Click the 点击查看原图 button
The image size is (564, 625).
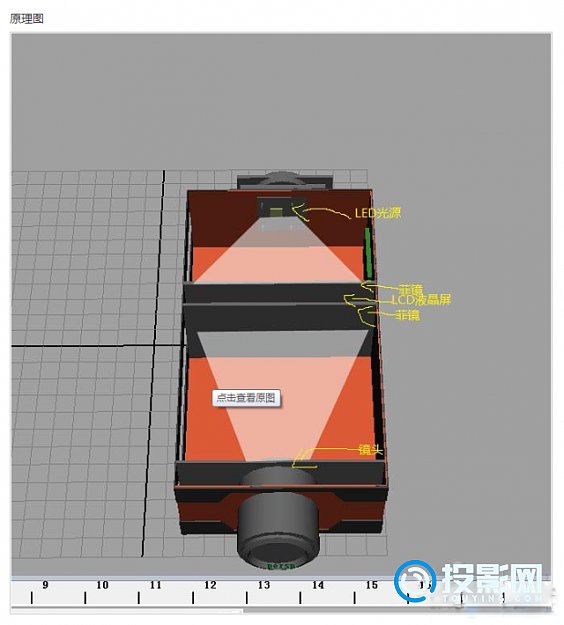tap(246, 398)
